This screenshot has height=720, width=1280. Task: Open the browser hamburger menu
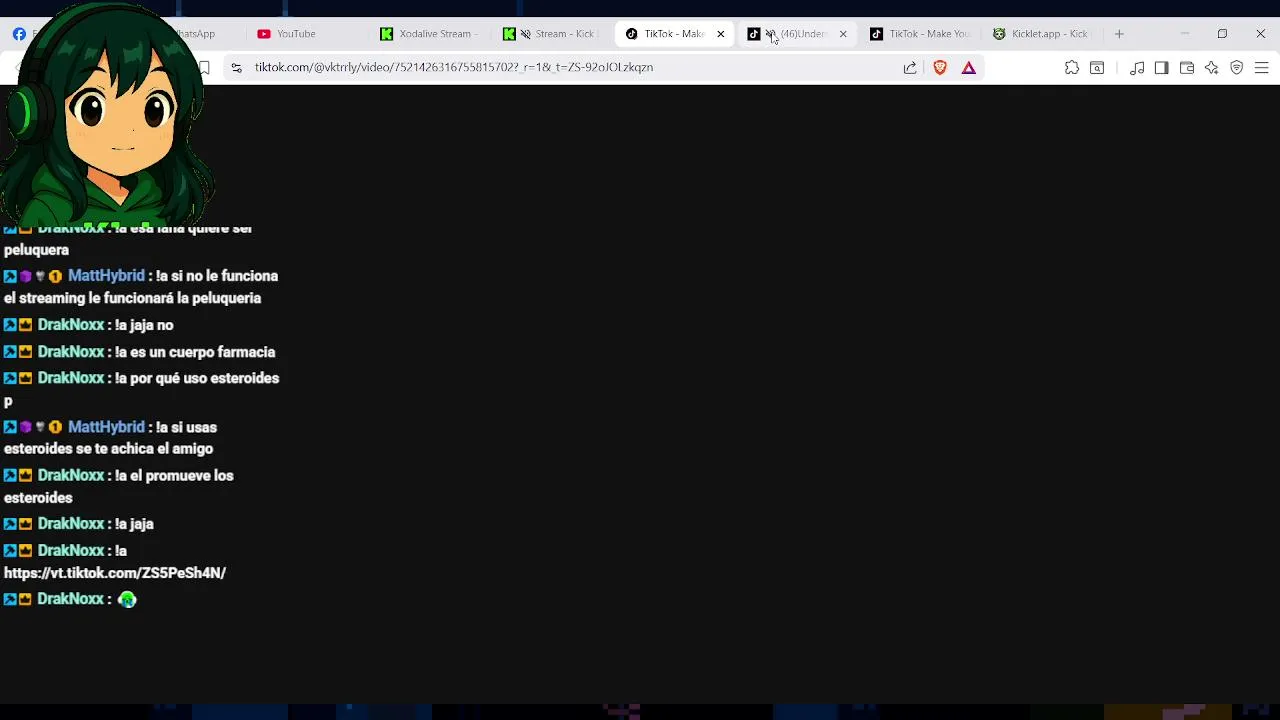pos(1261,68)
